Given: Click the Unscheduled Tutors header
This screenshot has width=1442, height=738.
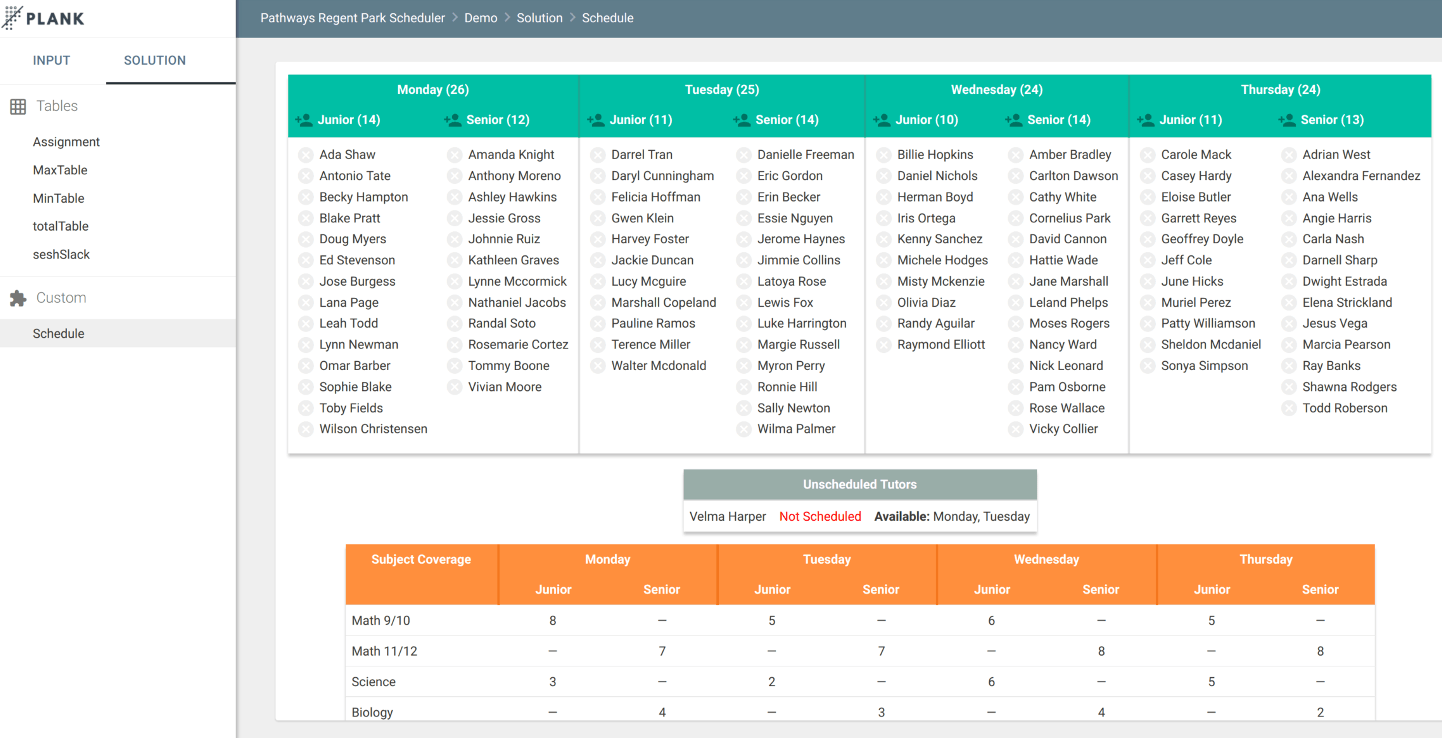Looking at the screenshot, I should pos(860,485).
